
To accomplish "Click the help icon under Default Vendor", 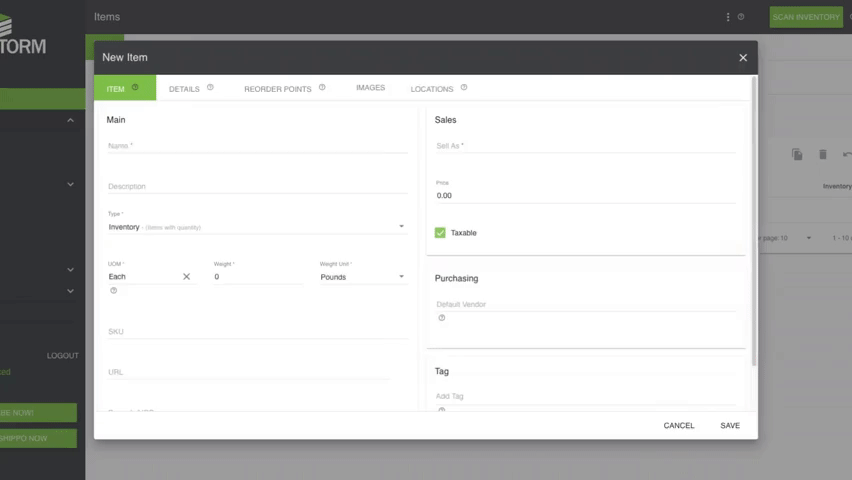I will click(x=442, y=318).
